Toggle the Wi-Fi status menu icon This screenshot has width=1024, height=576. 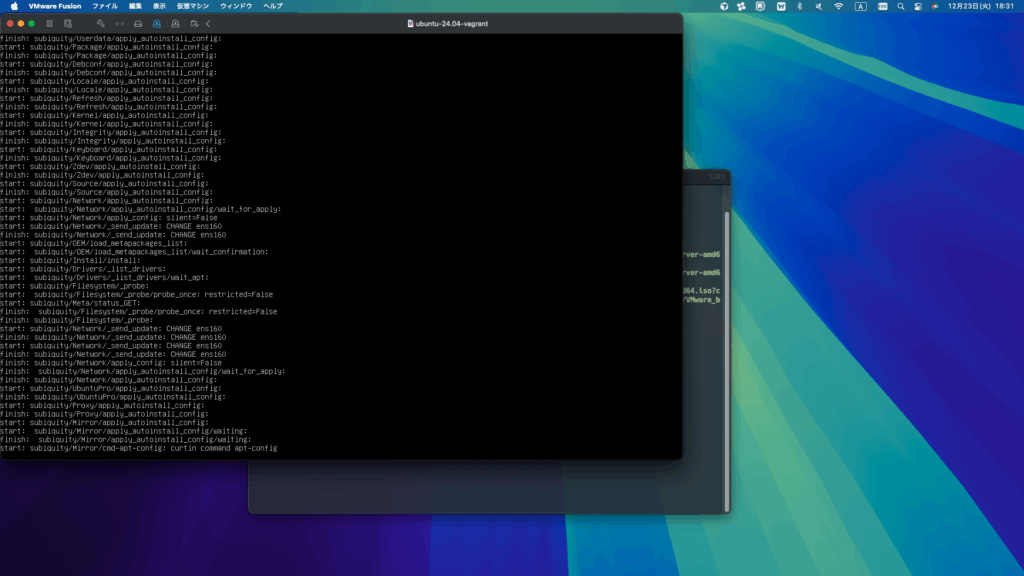[x=838, y=6]
